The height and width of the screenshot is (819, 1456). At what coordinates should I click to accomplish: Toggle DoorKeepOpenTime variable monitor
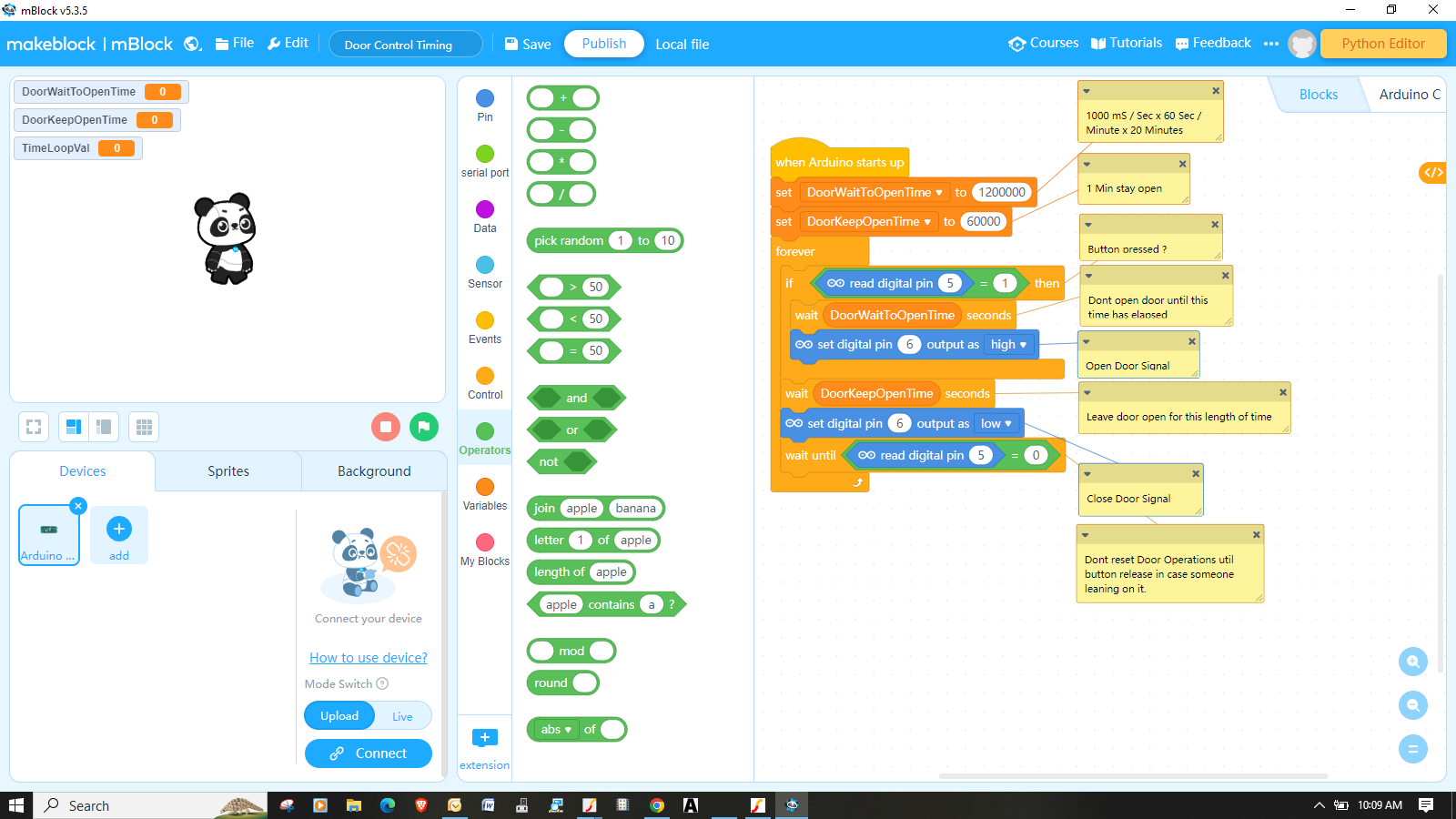coord(97,120)
